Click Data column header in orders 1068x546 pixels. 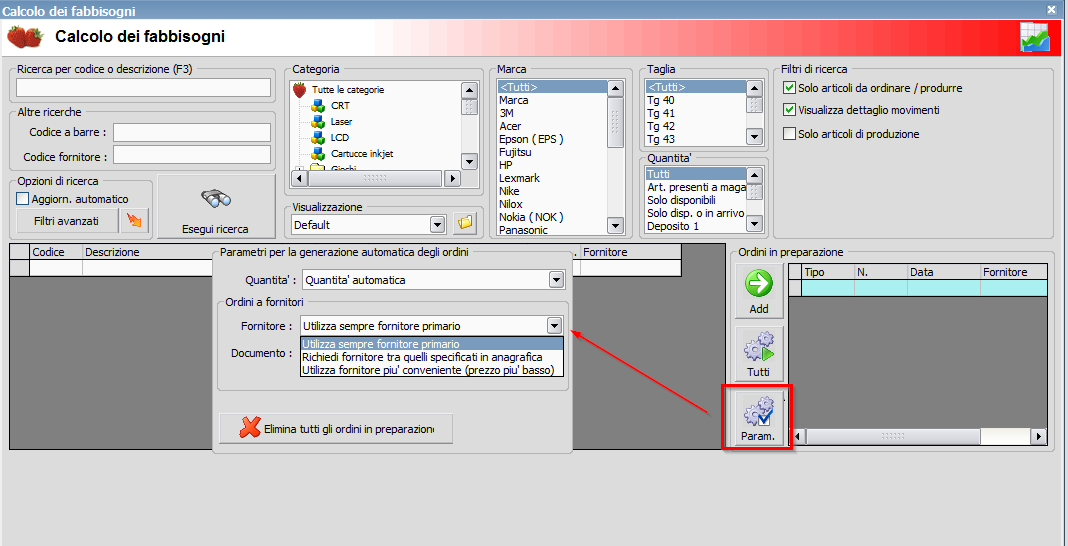tap(943, 272)
